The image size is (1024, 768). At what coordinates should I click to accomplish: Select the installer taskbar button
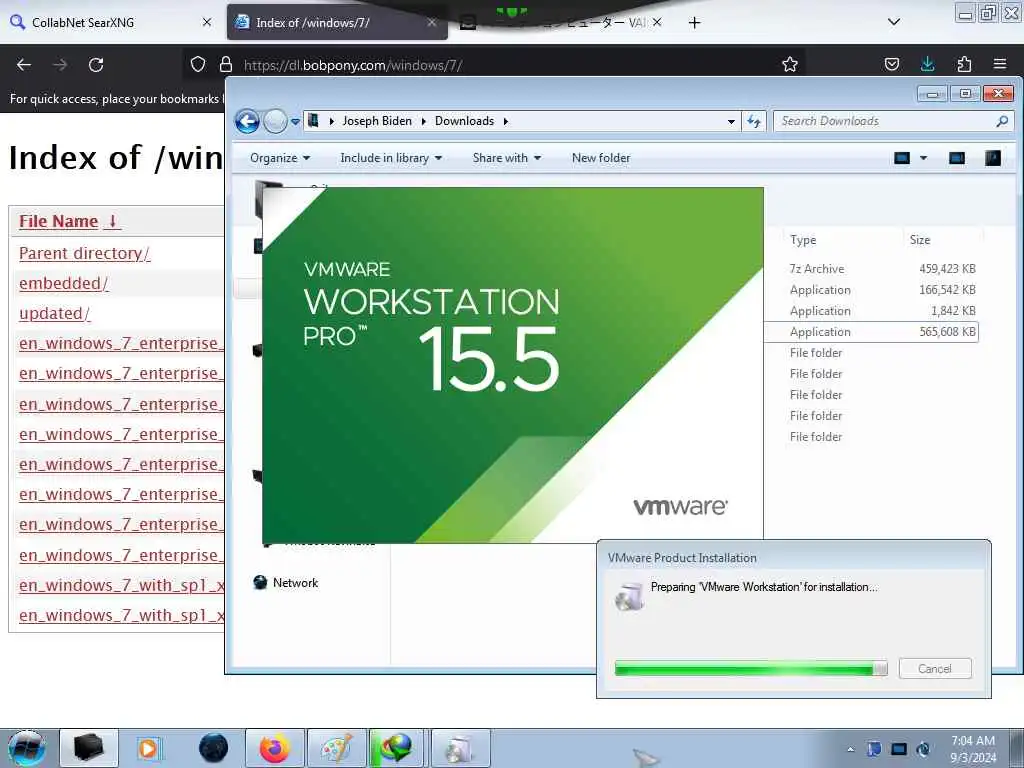click(460, 748)
